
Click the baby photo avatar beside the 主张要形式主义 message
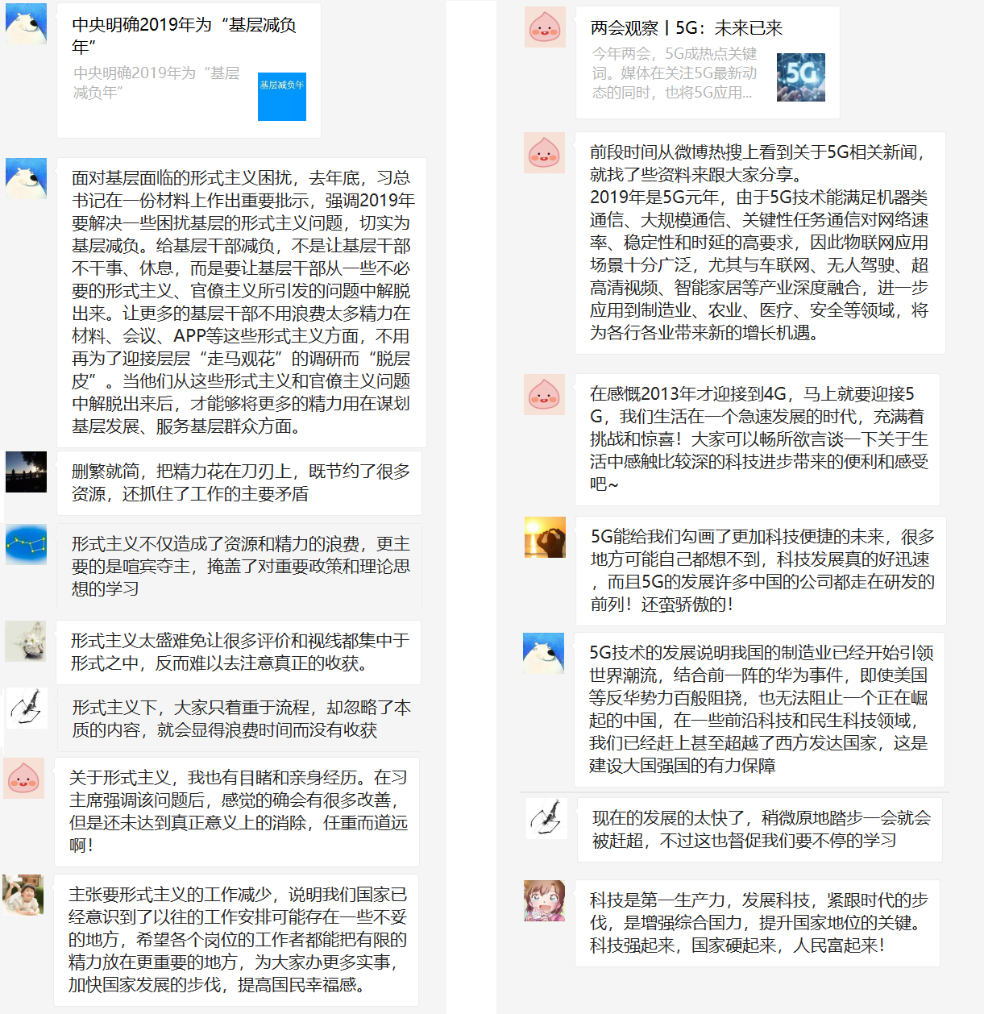pyautogui.click(x=23, y=895)
